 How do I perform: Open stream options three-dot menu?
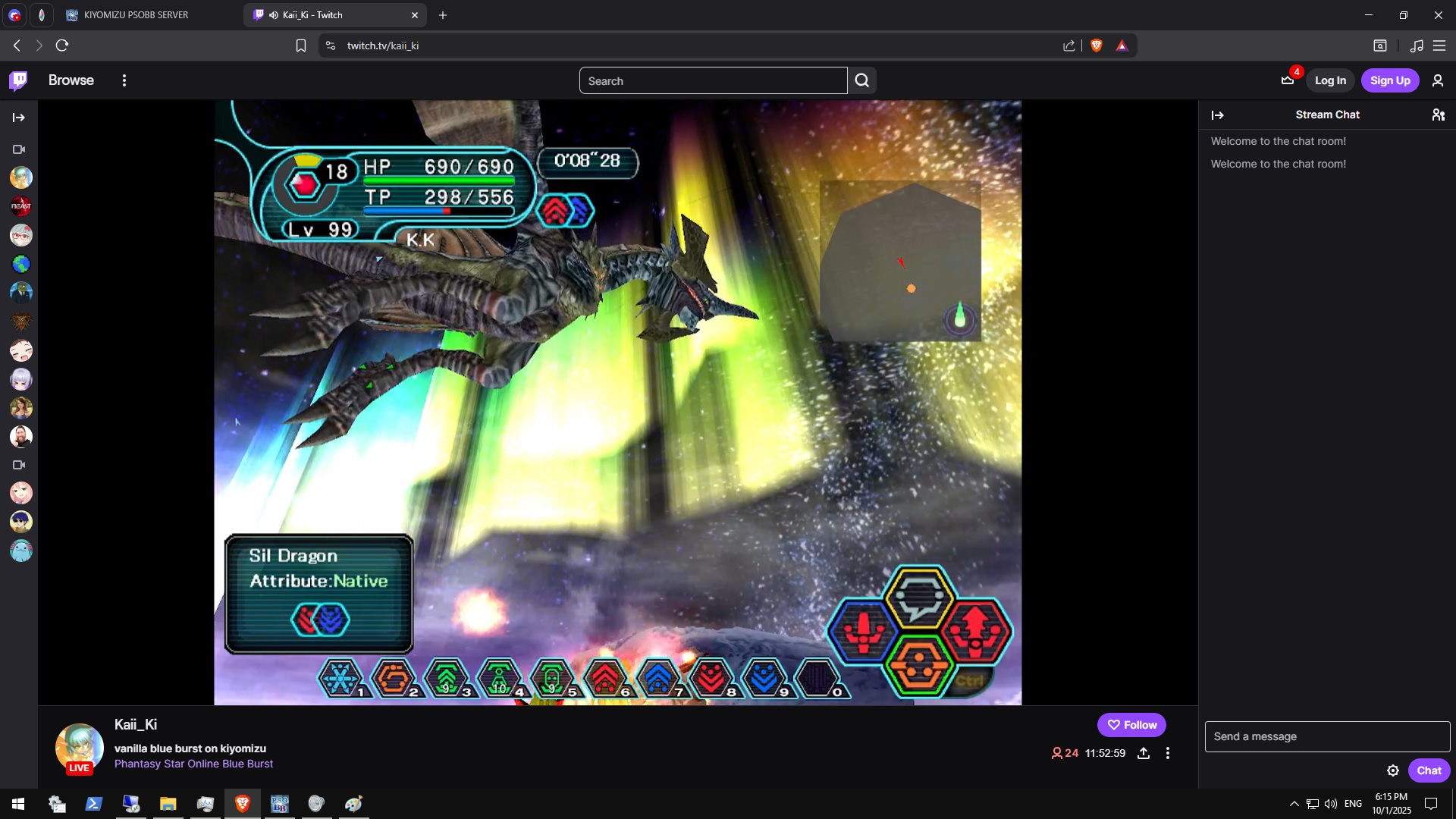point(1168,753)
